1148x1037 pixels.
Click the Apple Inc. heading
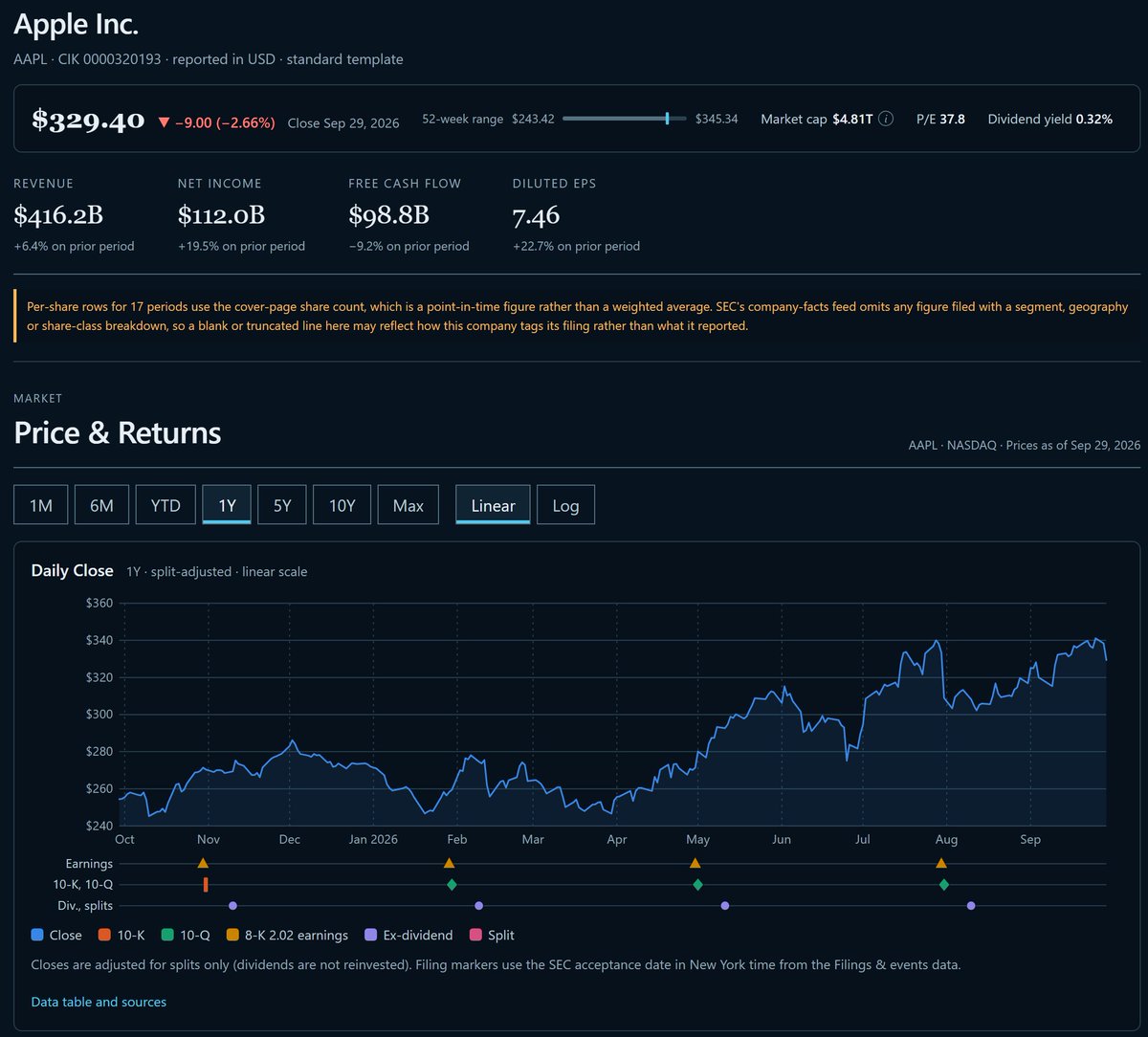76,24
